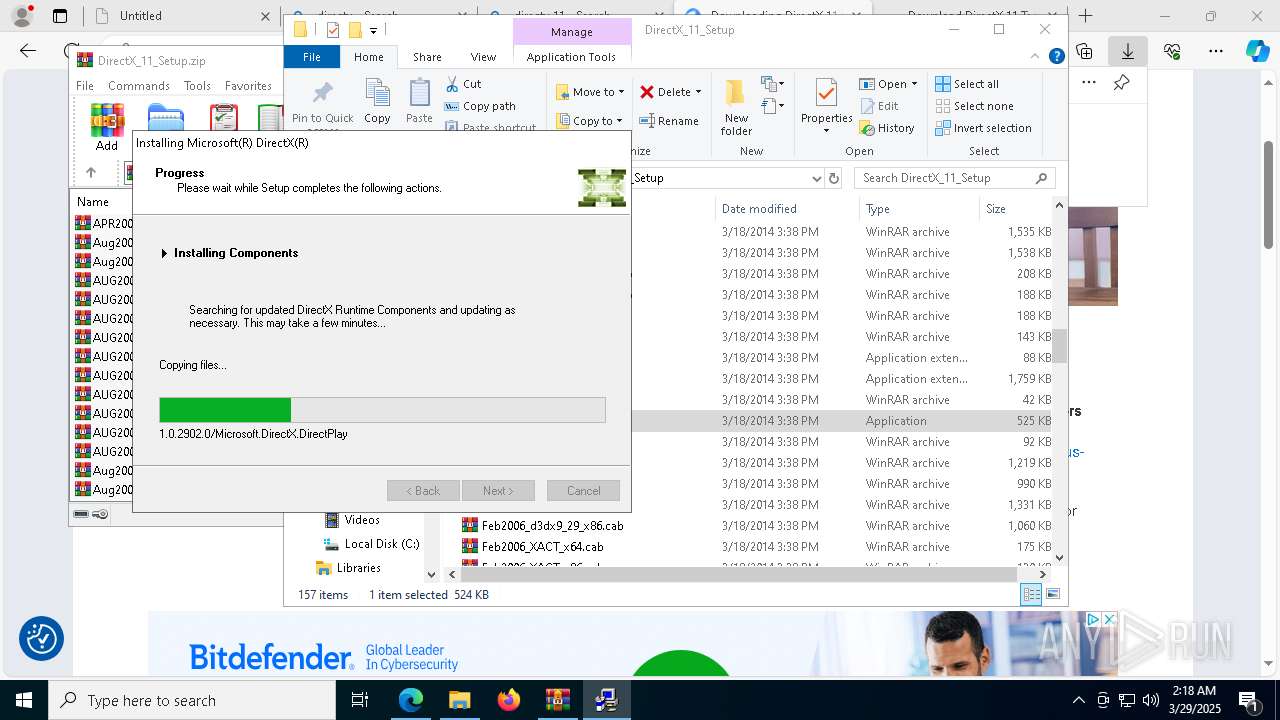The height and width of the screenshot is (720, 1280).
Task: Open Properties from the ribbon
Action: [x=826, y=106]
